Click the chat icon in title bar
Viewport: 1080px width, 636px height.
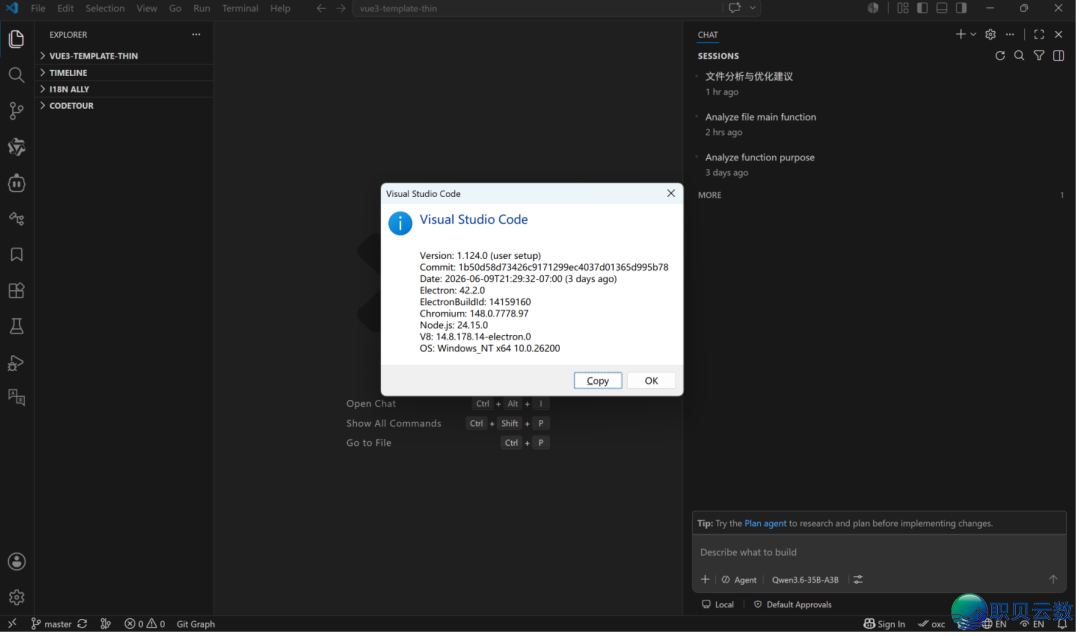(x=736, y=8)
